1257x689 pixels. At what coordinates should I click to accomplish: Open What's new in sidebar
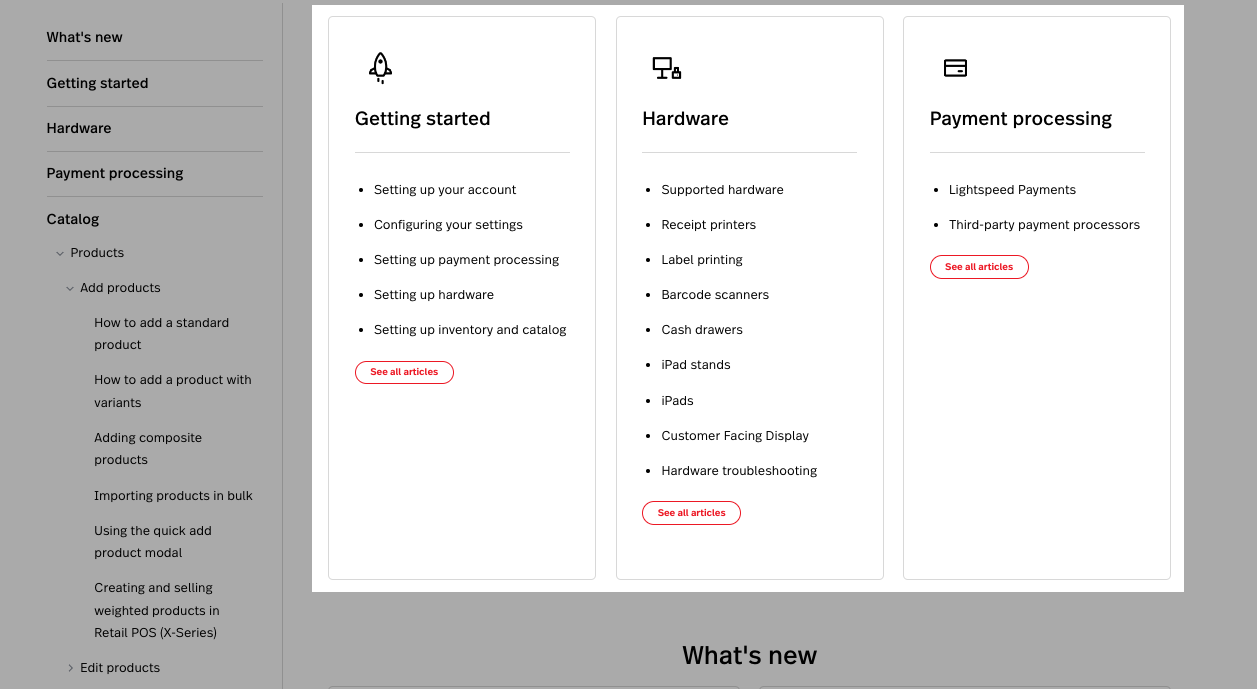84,37
